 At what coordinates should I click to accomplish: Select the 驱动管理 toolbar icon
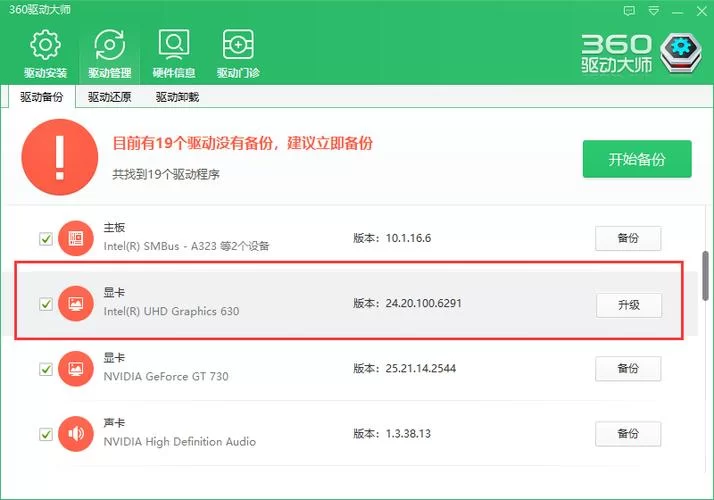tap(109, 45)
